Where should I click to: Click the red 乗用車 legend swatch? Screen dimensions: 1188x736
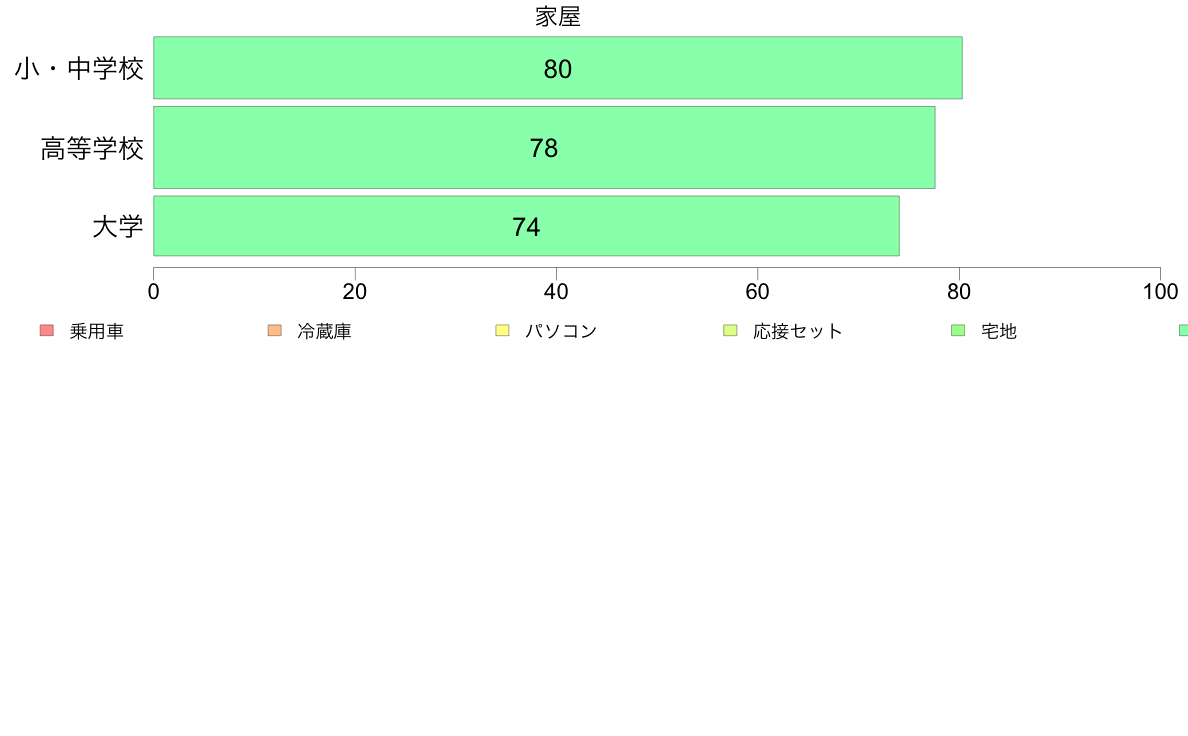[x=47, y=330]
